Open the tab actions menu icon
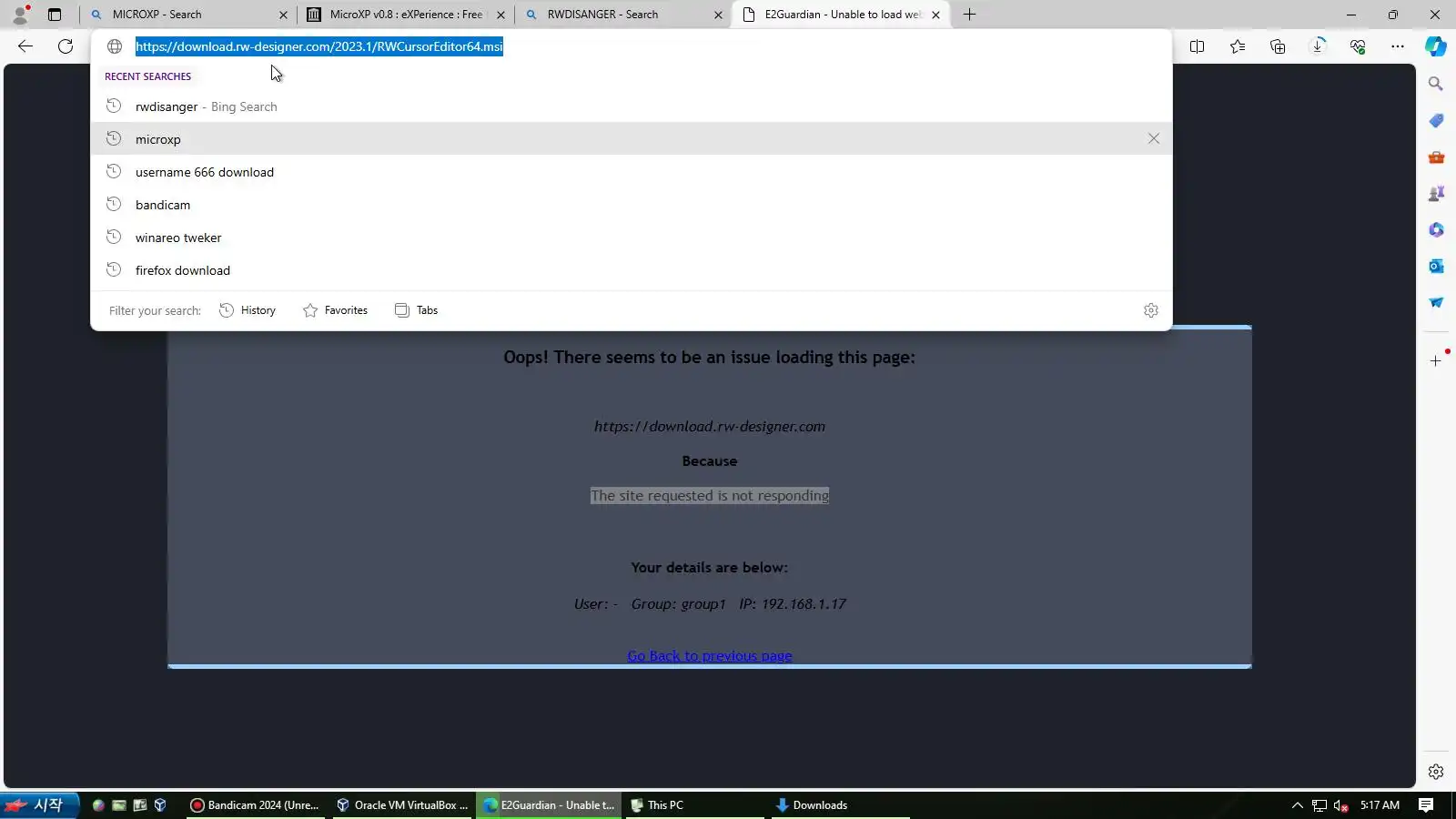 55,15
